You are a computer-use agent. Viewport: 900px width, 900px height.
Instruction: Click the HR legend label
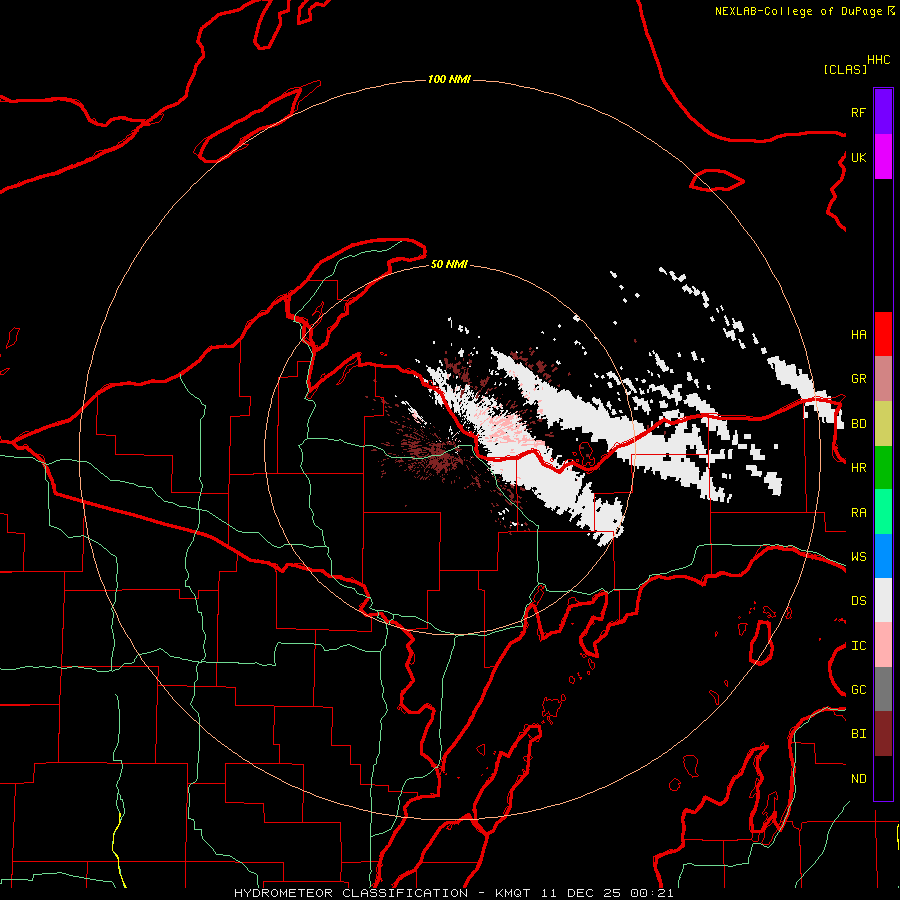pos(859,468)
